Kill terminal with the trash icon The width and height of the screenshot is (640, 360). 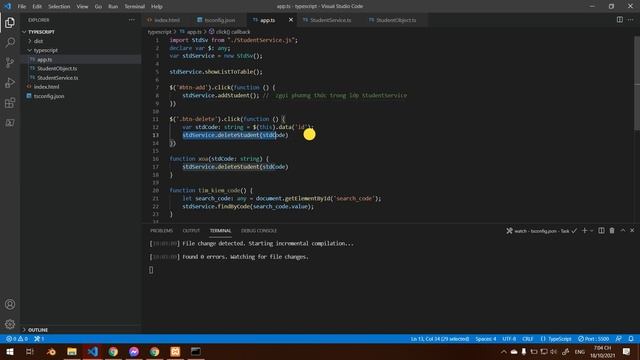(x=612, y=231)
